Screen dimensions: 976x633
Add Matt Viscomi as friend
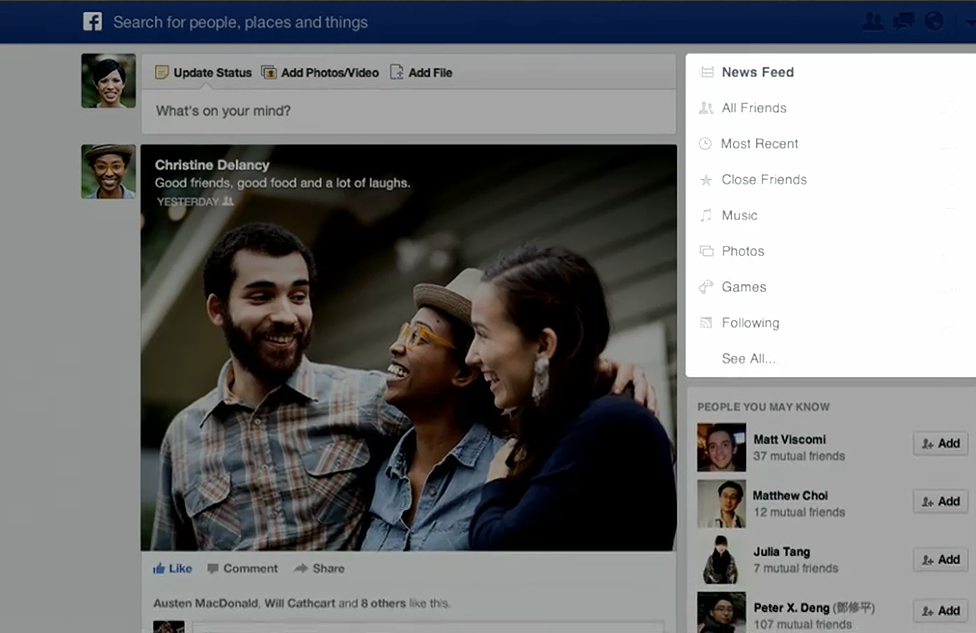coord(941,444)
